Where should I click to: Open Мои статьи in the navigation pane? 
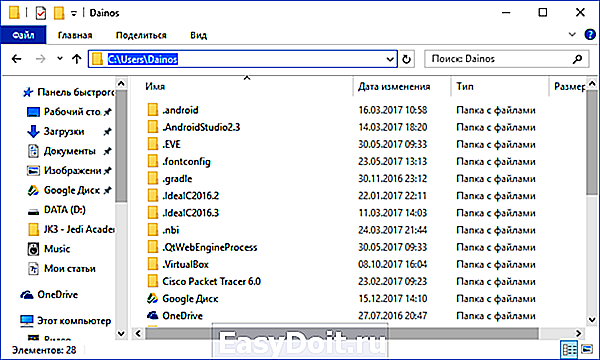pos(61,269)
